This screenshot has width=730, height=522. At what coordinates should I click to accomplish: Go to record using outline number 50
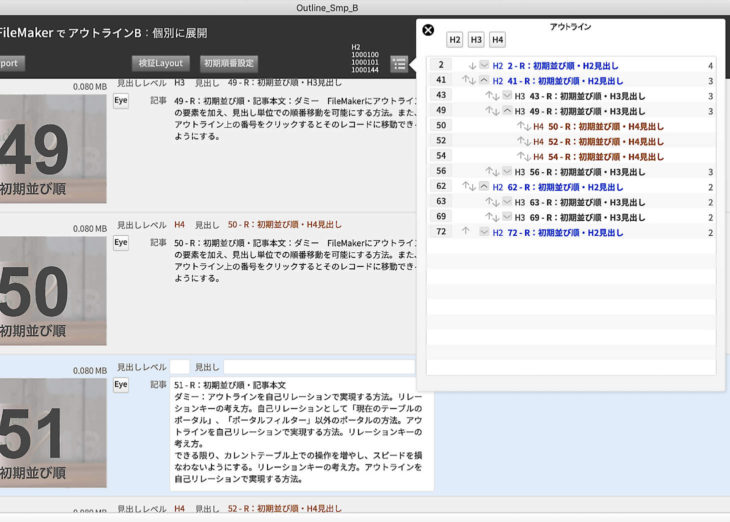(x=441, y=125)
